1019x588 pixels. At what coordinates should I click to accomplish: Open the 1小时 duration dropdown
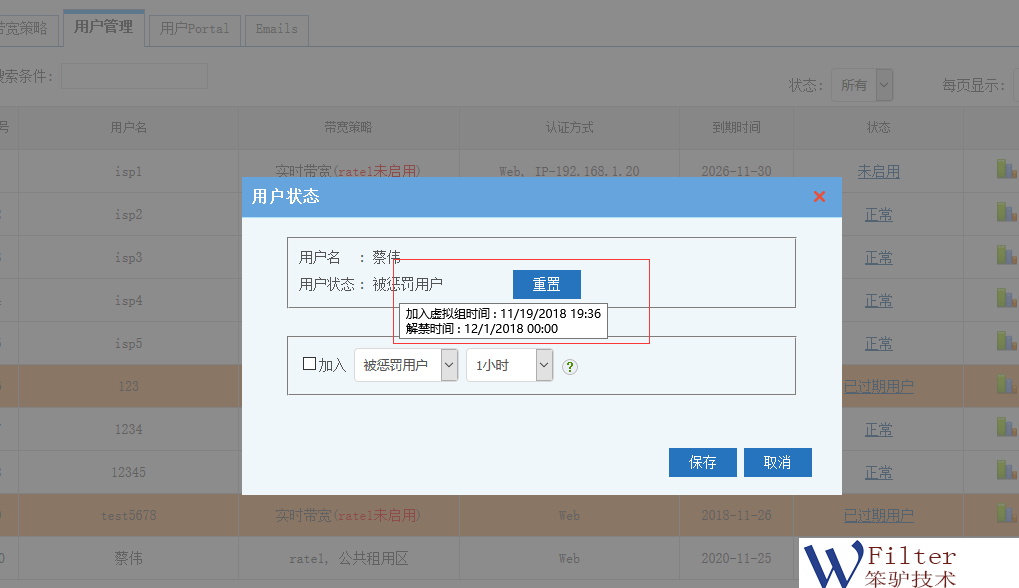(509, 365)
